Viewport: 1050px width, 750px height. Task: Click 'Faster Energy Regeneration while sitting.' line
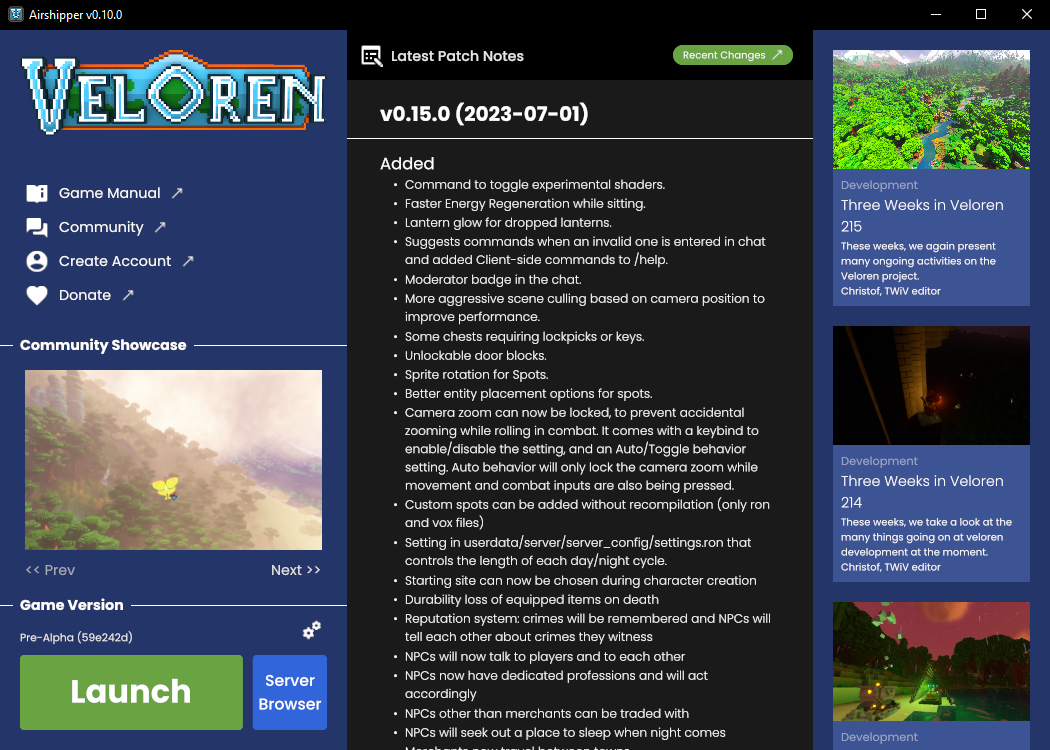525,204
